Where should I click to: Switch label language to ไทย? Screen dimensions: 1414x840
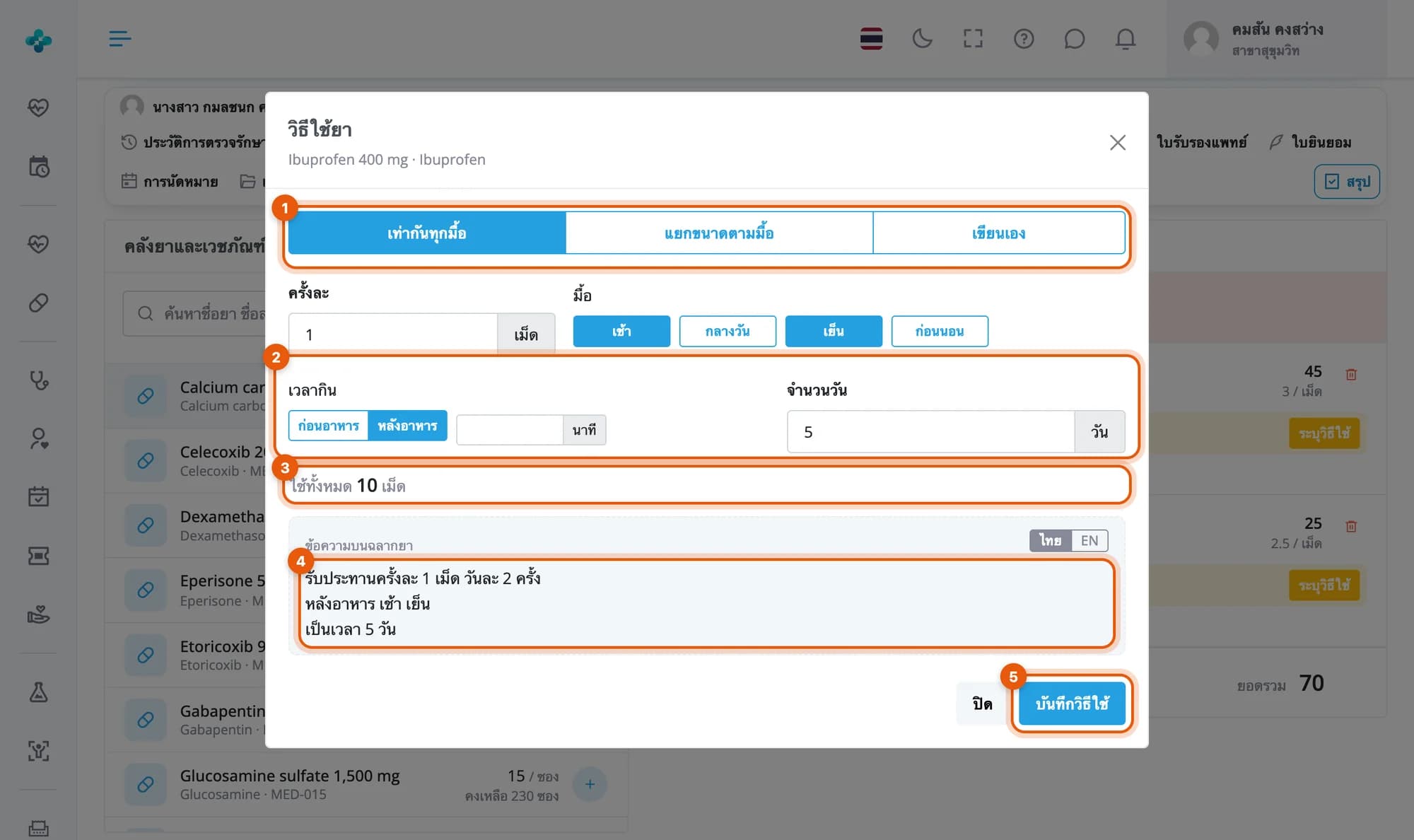point(1051,541)
